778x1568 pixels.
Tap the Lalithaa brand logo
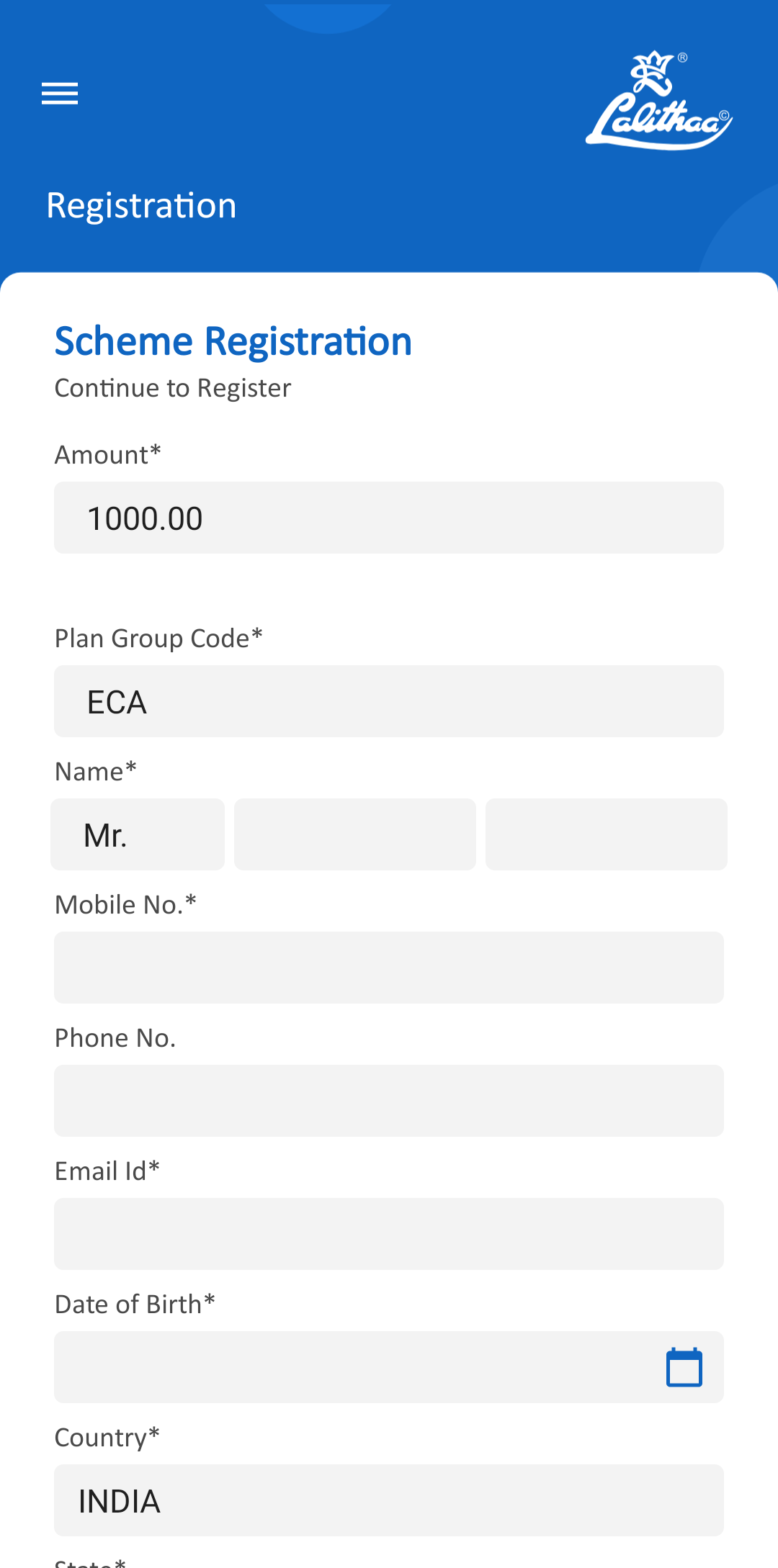point(659,102)
